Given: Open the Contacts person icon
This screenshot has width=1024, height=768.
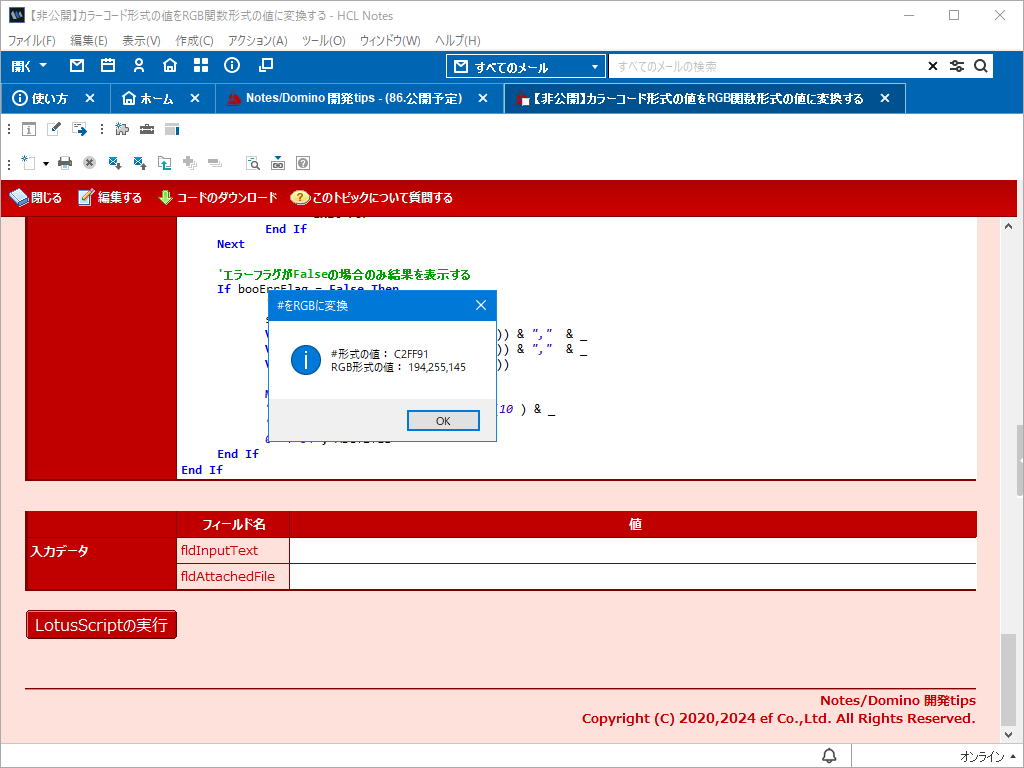Looking at the screenshot, I should point(139,66).
